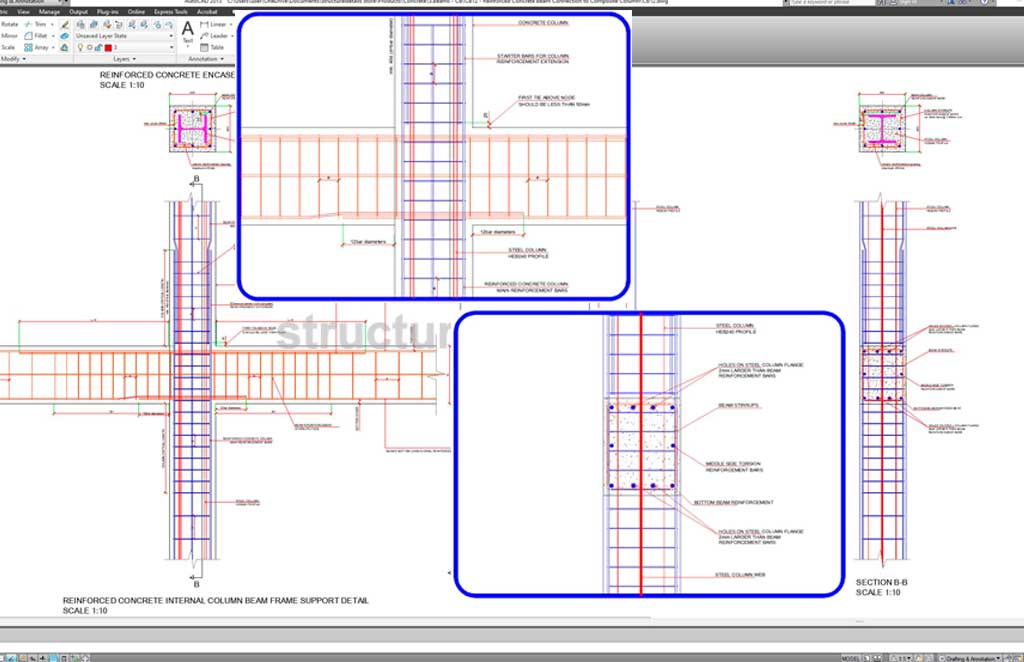
Task: Select the Trim tool
Action: click(40, 23)
